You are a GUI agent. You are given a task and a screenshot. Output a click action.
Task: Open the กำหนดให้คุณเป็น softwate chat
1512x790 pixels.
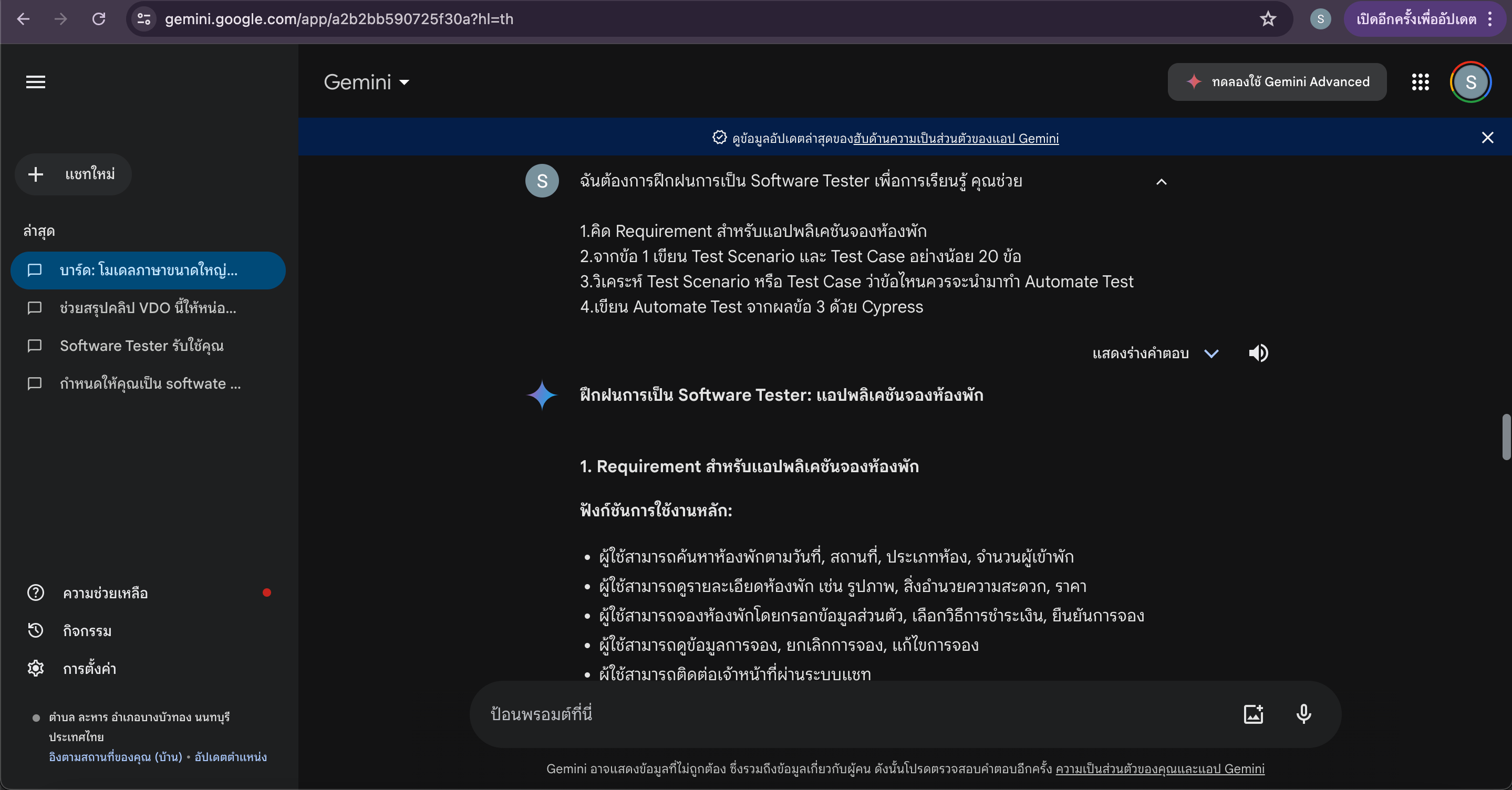148,384
